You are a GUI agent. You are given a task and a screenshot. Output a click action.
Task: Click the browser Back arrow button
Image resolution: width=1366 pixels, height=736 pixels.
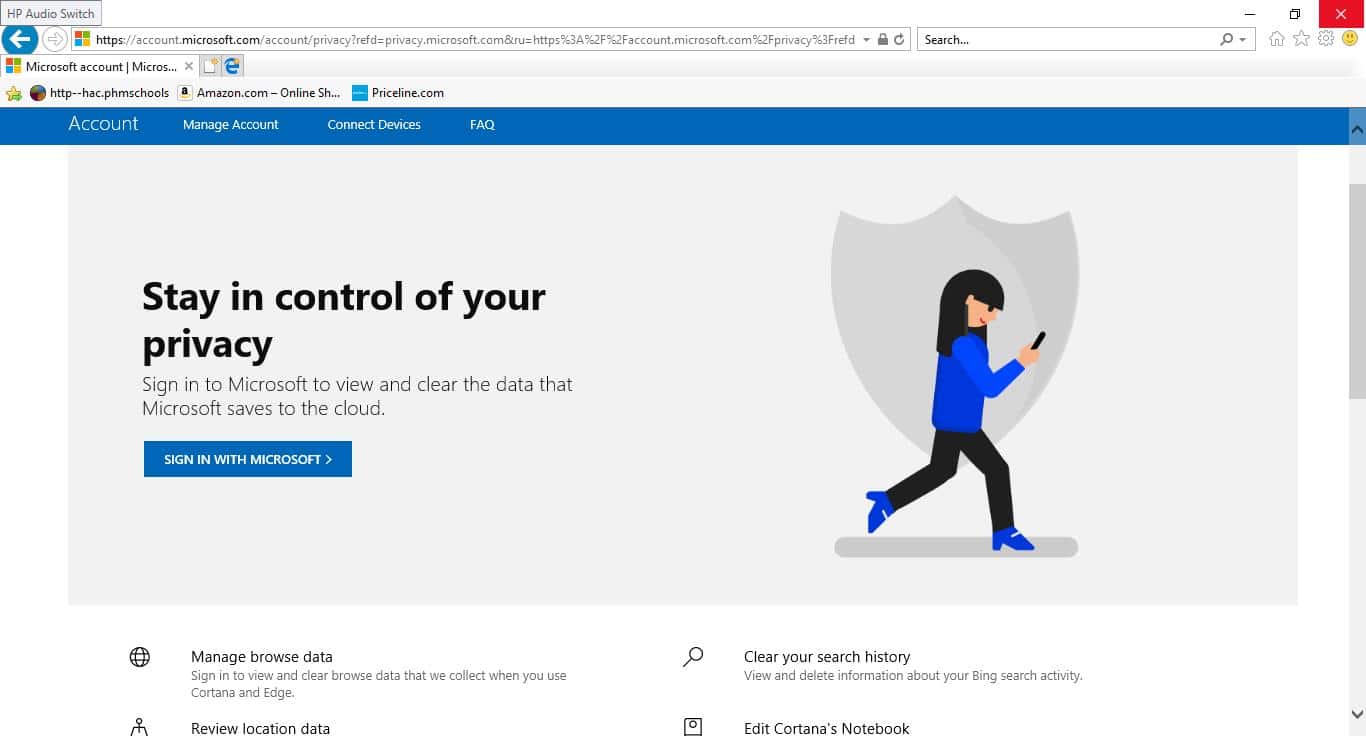(20, 39)
